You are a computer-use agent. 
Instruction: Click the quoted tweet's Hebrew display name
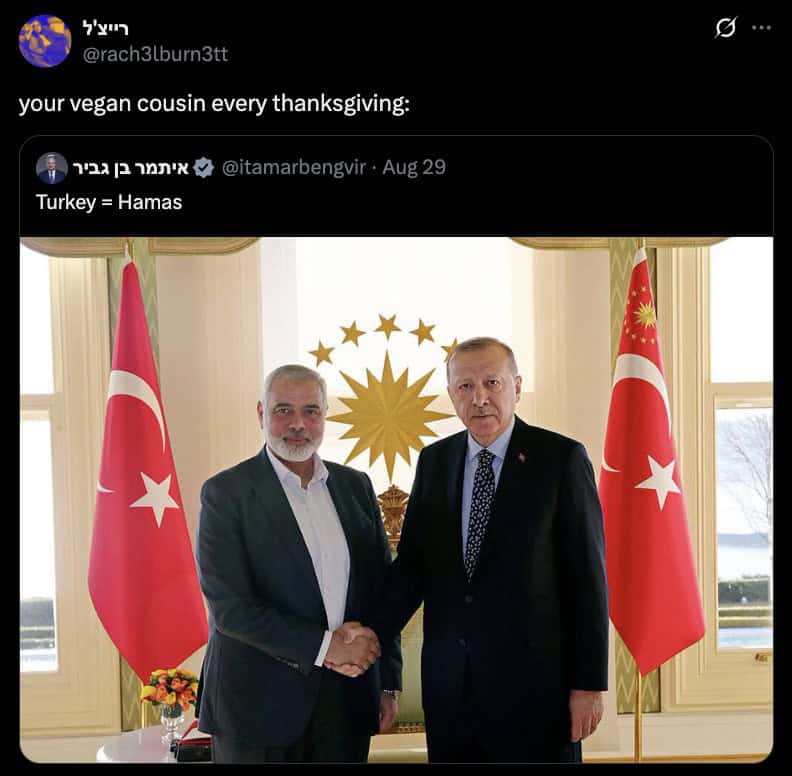click(130, 168)
